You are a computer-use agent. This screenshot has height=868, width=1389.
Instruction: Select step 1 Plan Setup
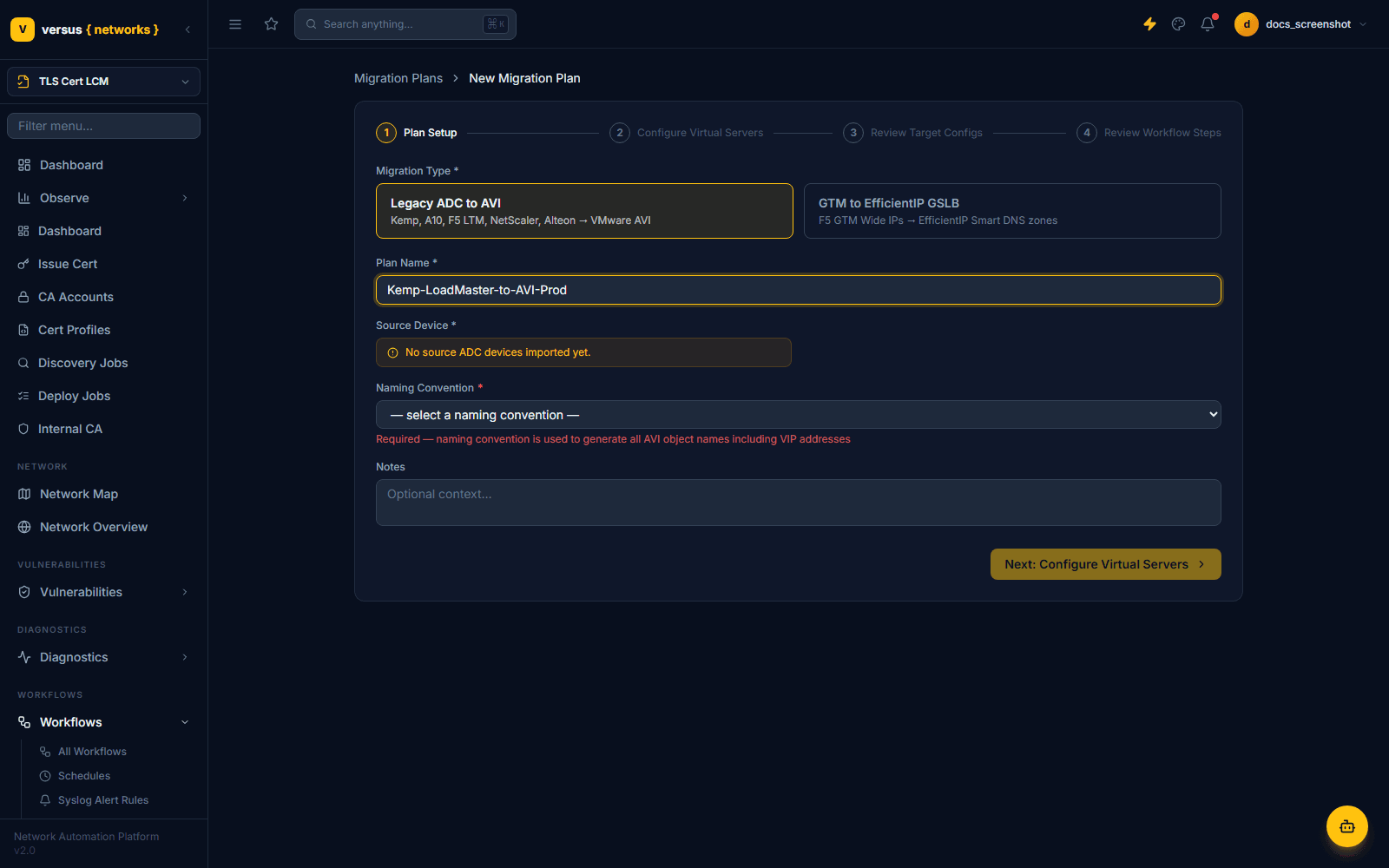pyautogui.click(x=417, y=133)
